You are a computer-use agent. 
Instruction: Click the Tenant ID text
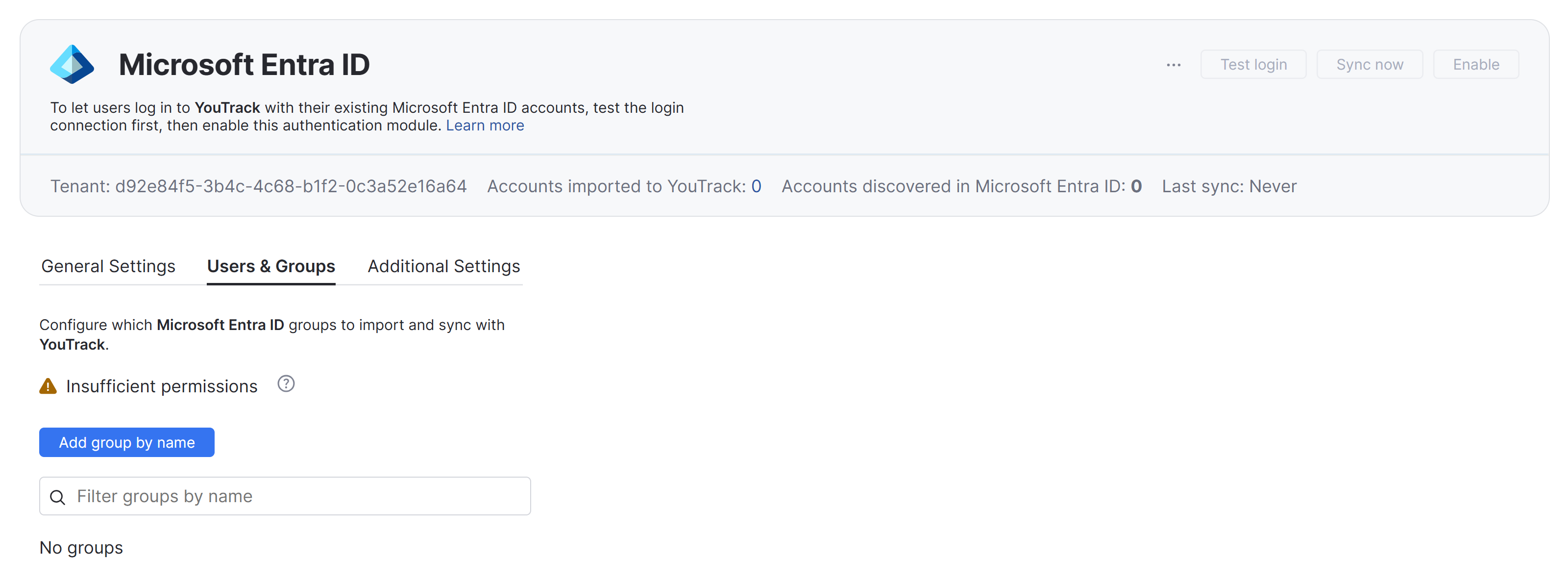tap(258, 186)
